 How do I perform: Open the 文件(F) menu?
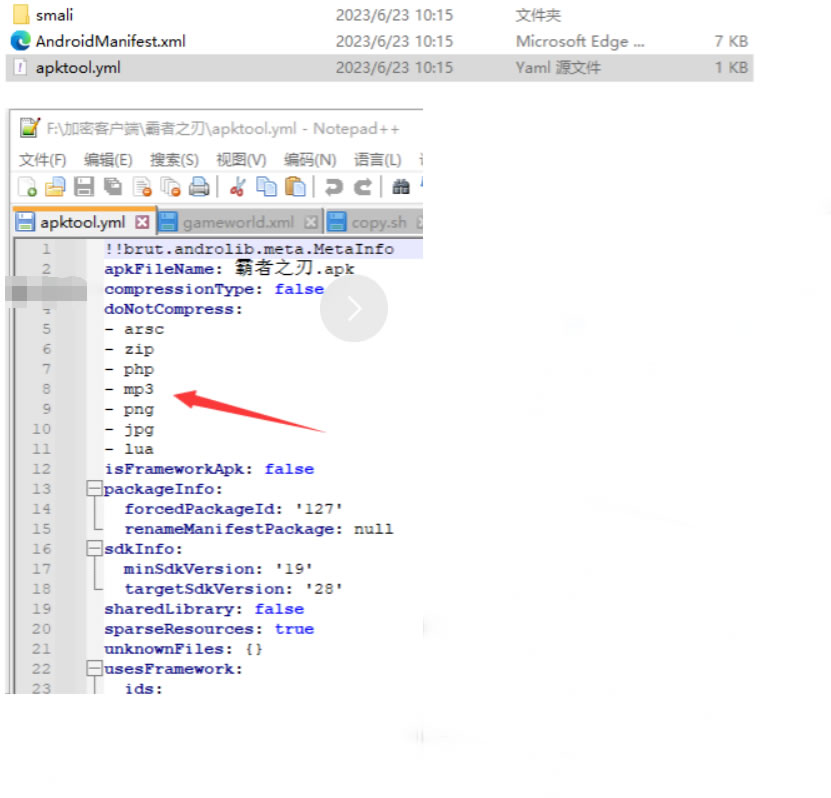point(42,160)
